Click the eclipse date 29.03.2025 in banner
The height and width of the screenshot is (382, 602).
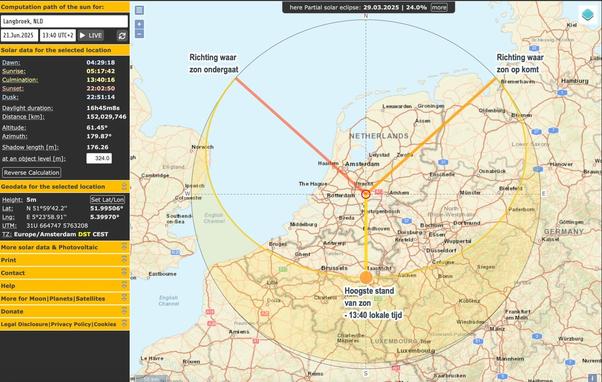point(381,7)
